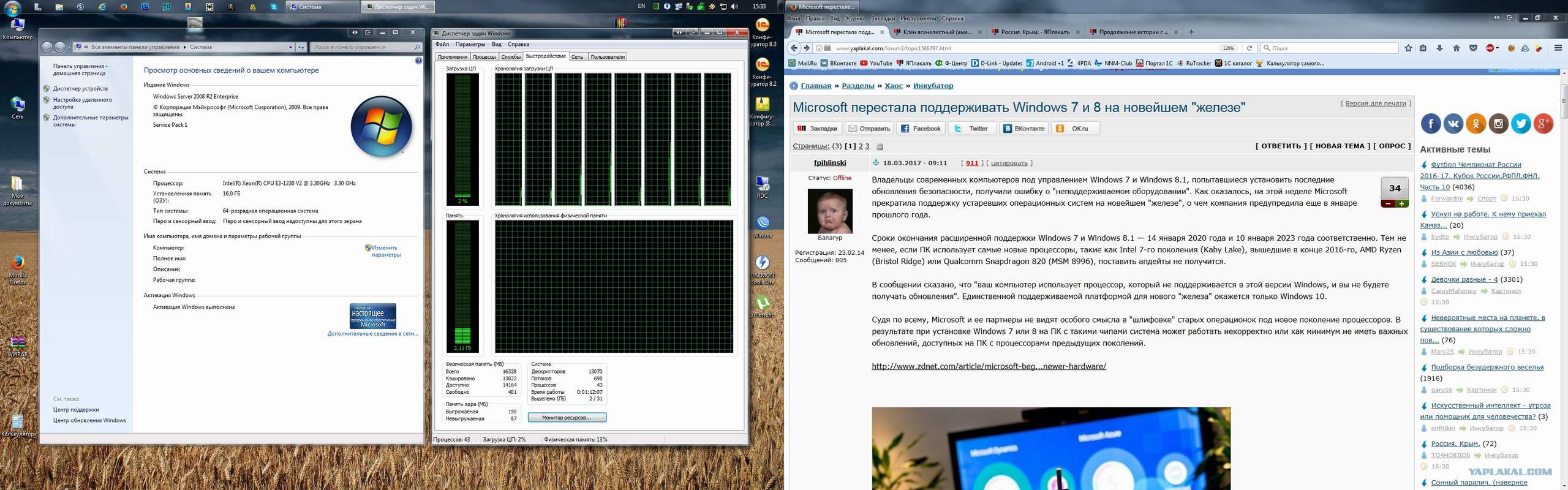Switch to the Процессы tab in Task Manager

point(484,57)
